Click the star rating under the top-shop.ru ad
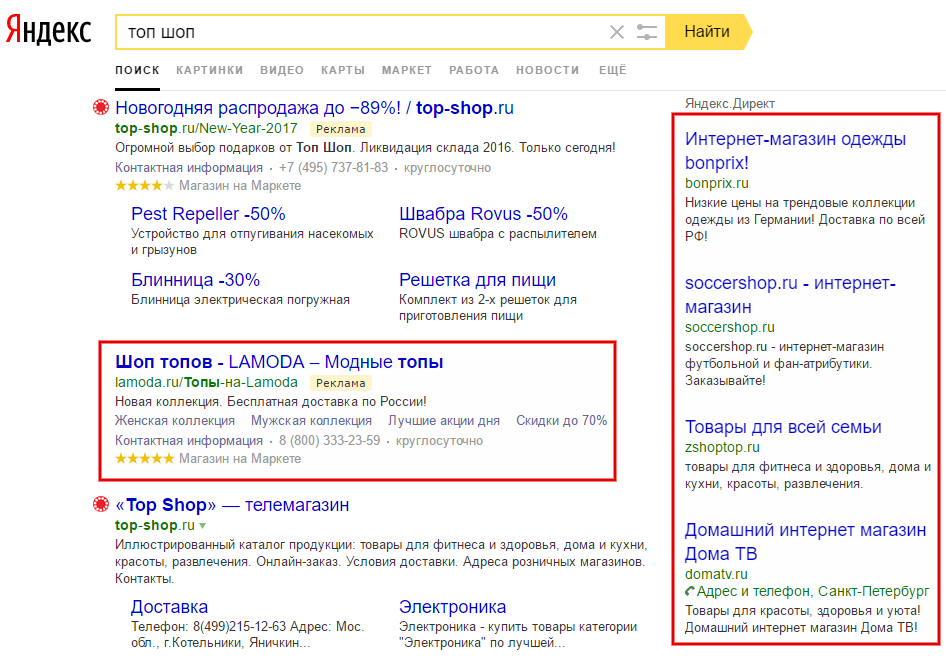Screen dimensions: 946x656 pos(145,186)
